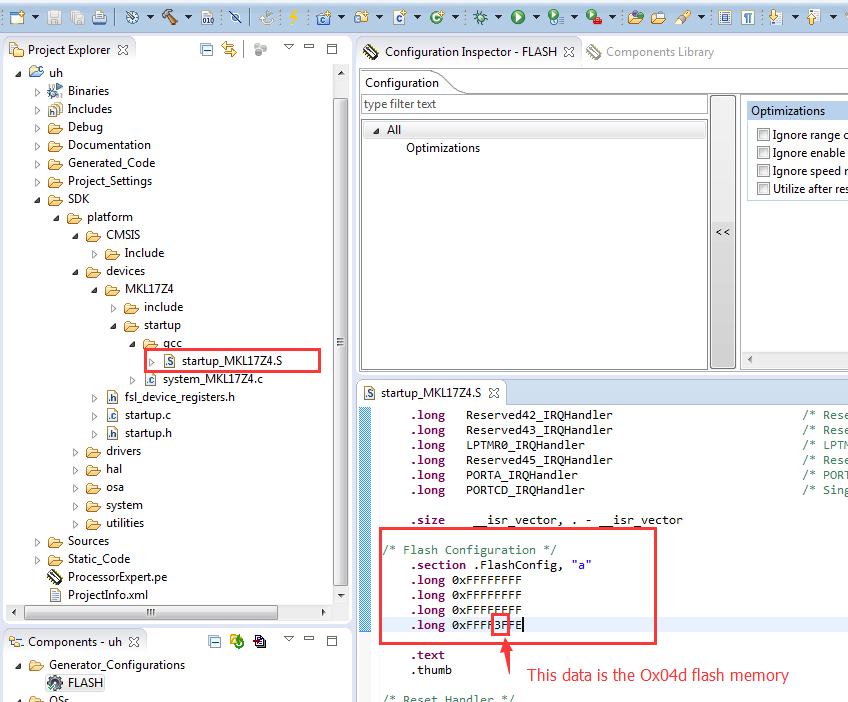Toggle Link with Editor in Project Explorer
Screen dimensions: 848x702
click(x=229, y=50)
